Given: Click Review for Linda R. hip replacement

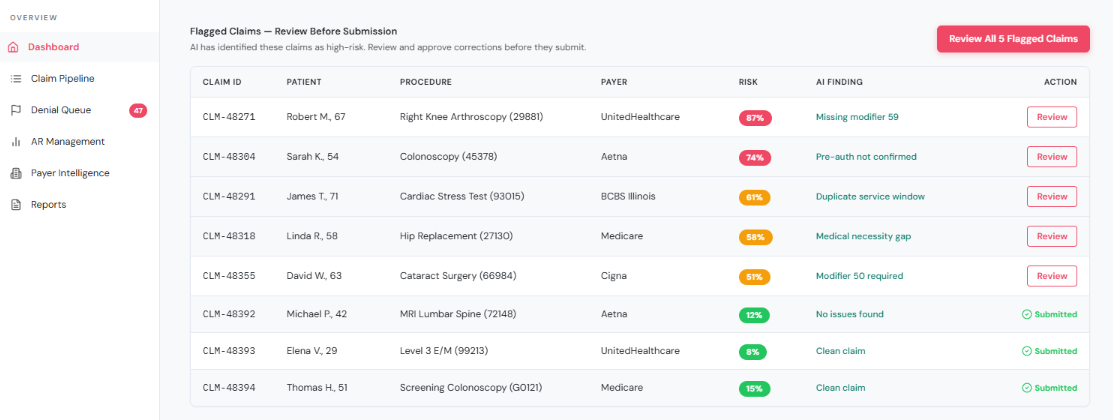Looking at the screenshot, I should (1051, 236).
